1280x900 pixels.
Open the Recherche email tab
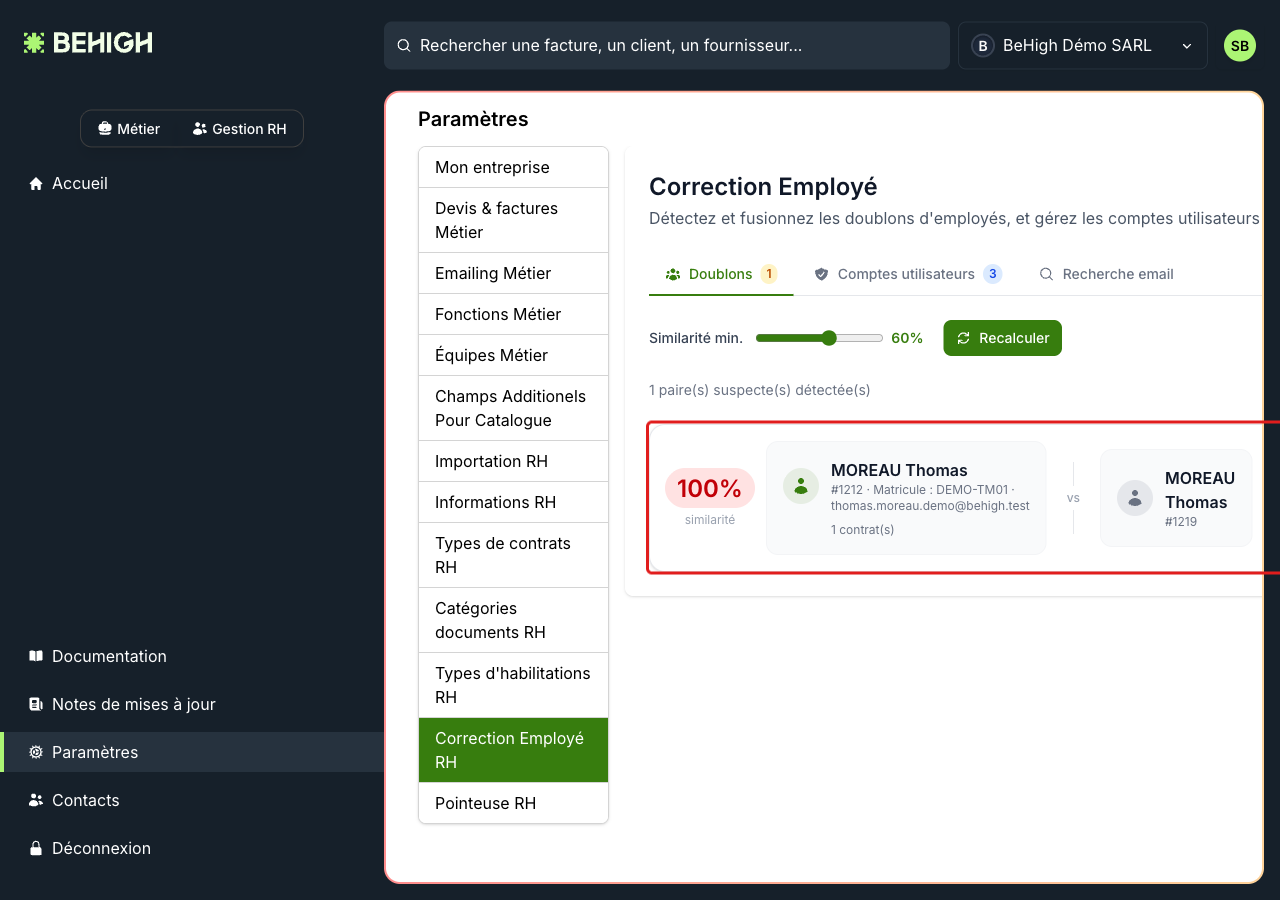(x=1107, y=274)
